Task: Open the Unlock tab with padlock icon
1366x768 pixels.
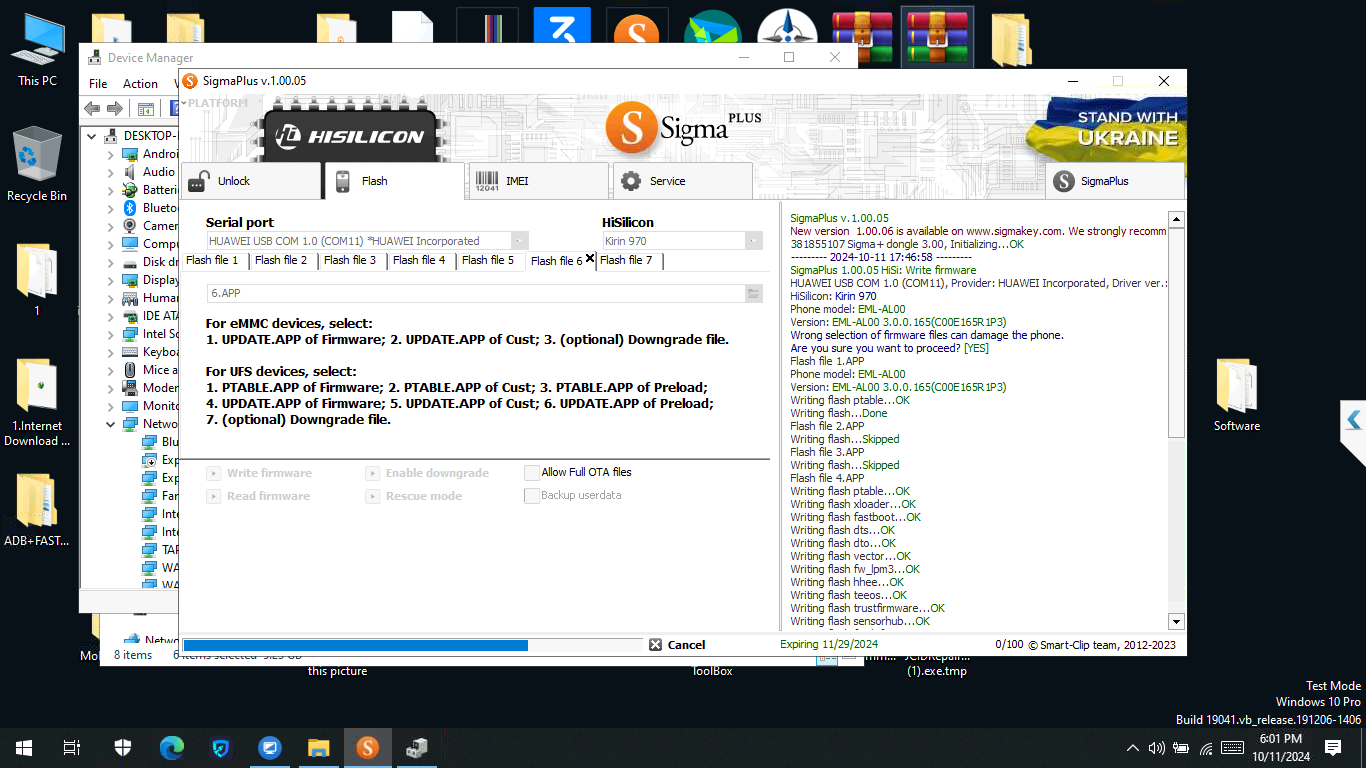Action: pyautogui.click(x=250, y=181)
